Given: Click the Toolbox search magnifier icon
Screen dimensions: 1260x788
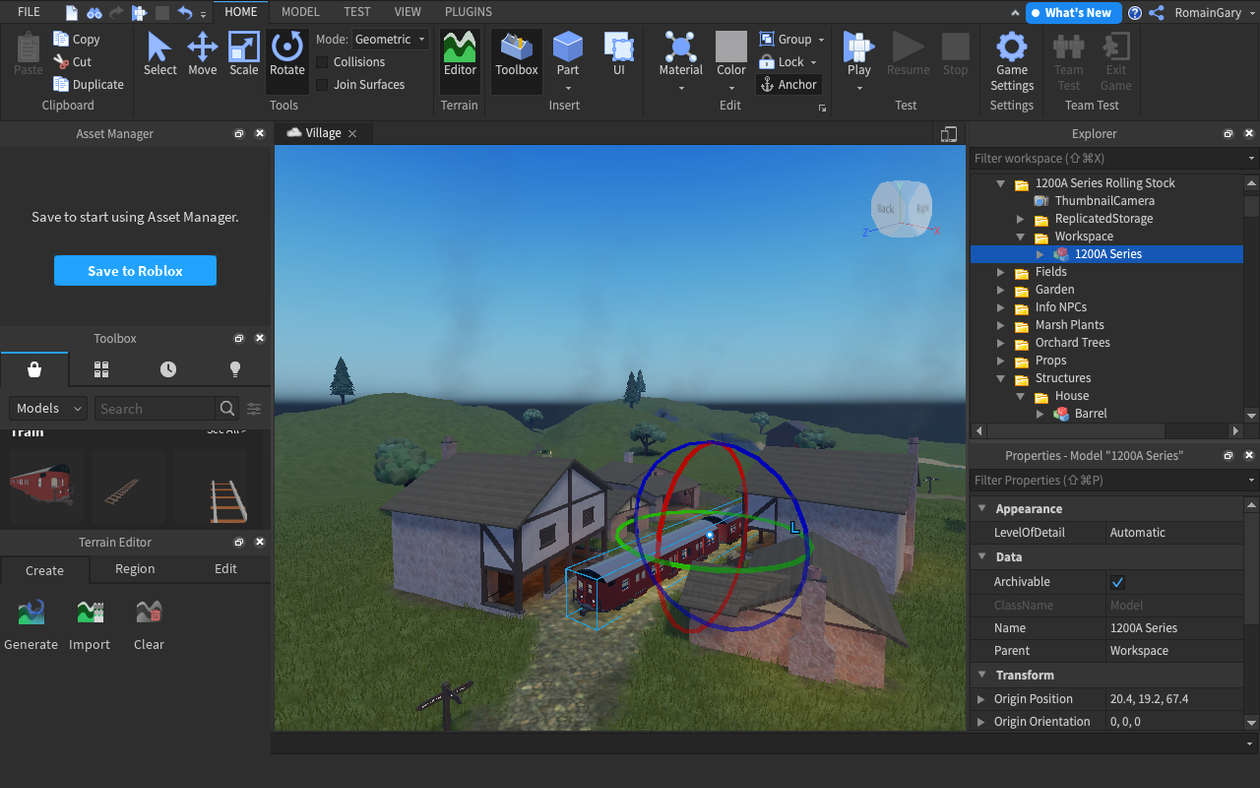Looking at the screenshot, I should pyautogui.click(x=227, y=408).
